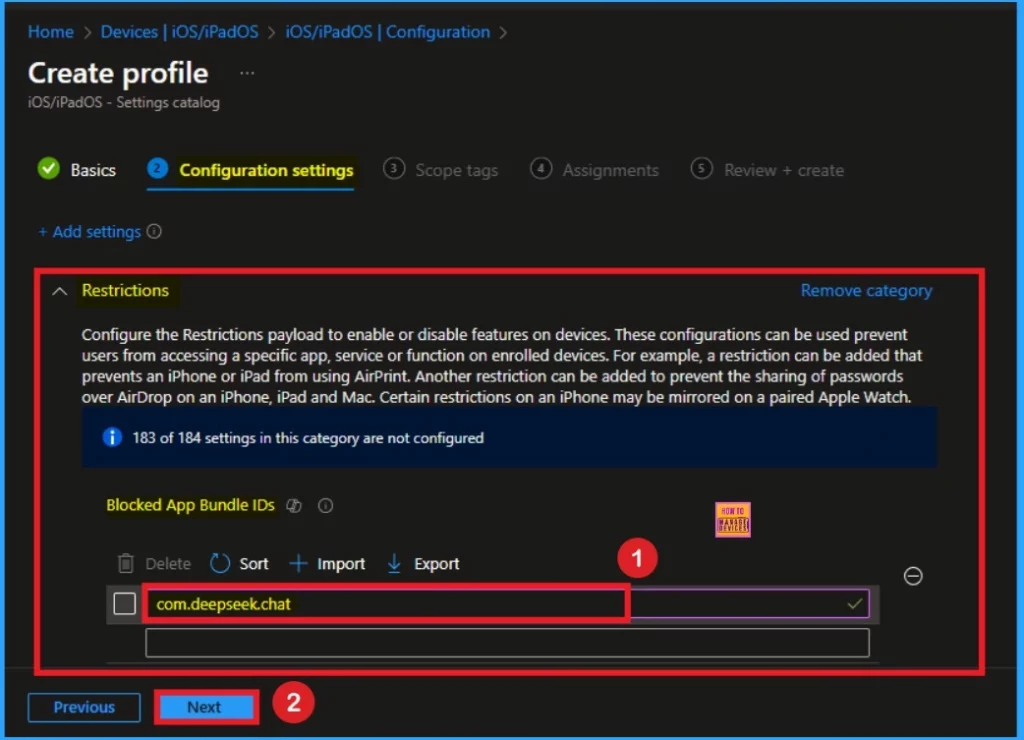1024x740 pixels.
Task: Click the Sort label in the toolbar
Action: pyautogui.click(x=254, y=564)
